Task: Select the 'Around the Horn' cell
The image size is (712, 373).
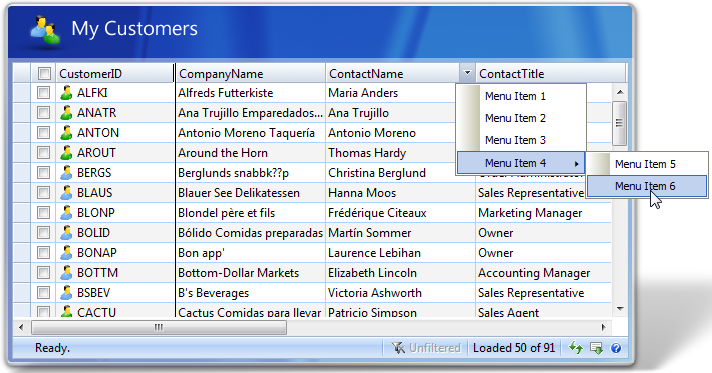Action: tap(250, 153)
